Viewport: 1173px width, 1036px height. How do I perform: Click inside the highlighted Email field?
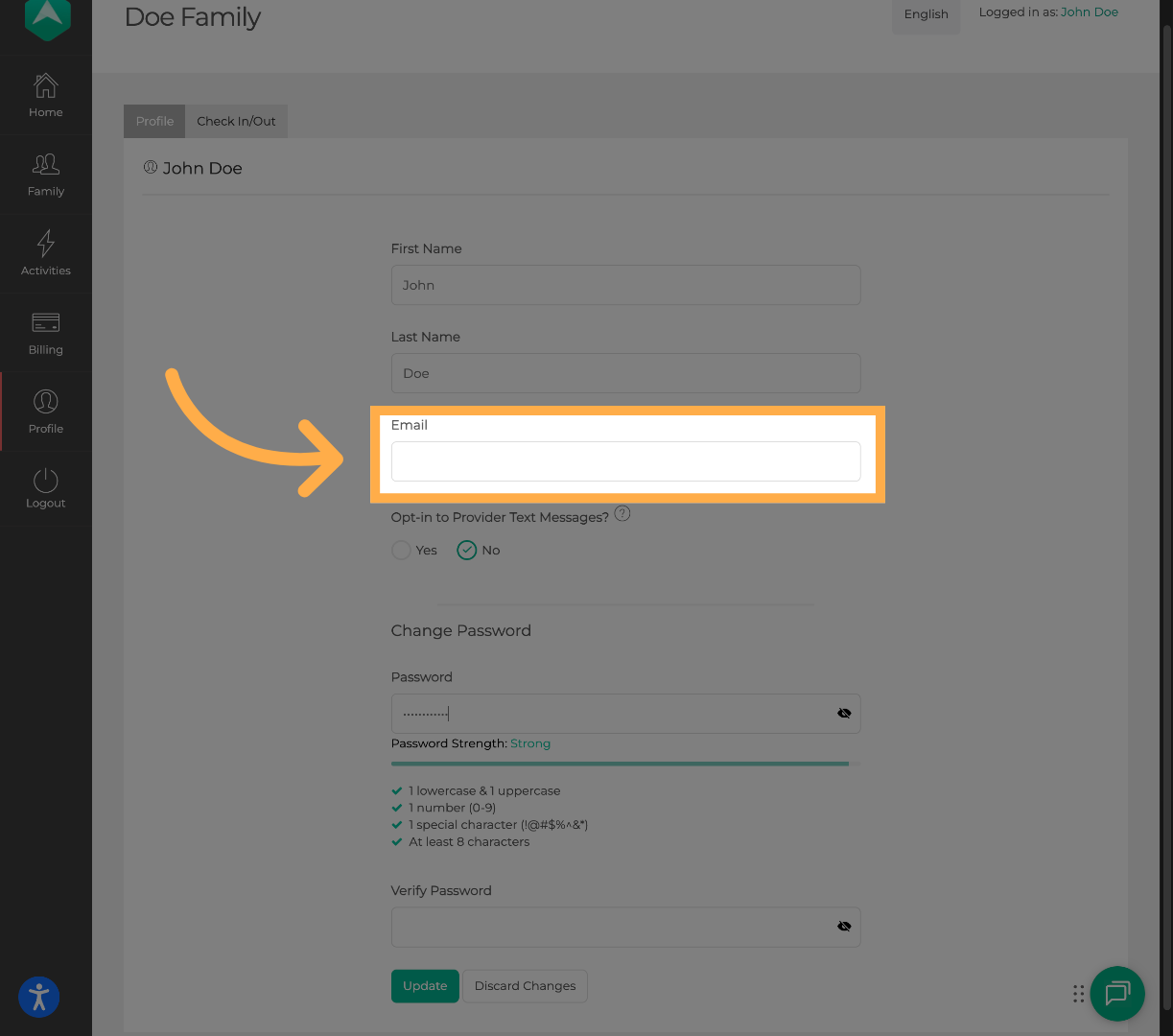pyautogui.click(x=625, y=460)
